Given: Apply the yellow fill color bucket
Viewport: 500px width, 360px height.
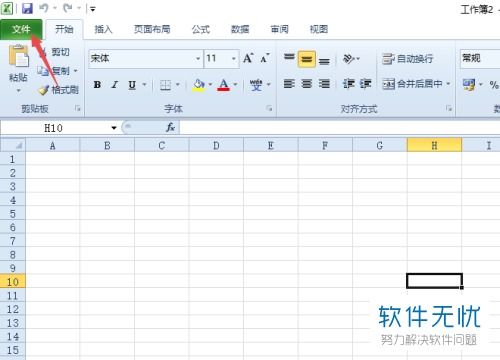Looking at the screenshot, I should (x=199, y=85).
